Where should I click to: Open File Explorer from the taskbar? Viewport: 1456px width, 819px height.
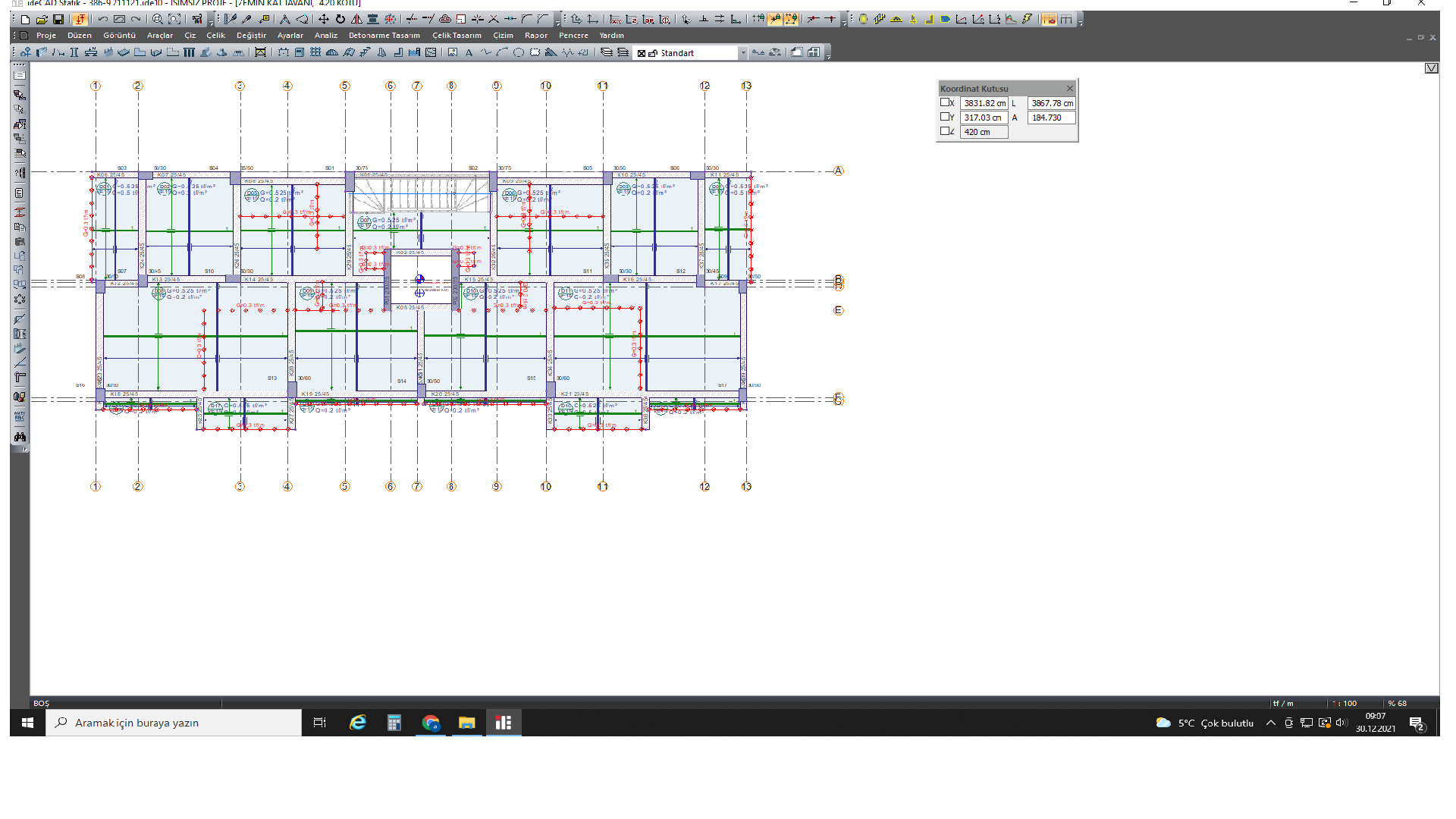click(x=466, y=723)
